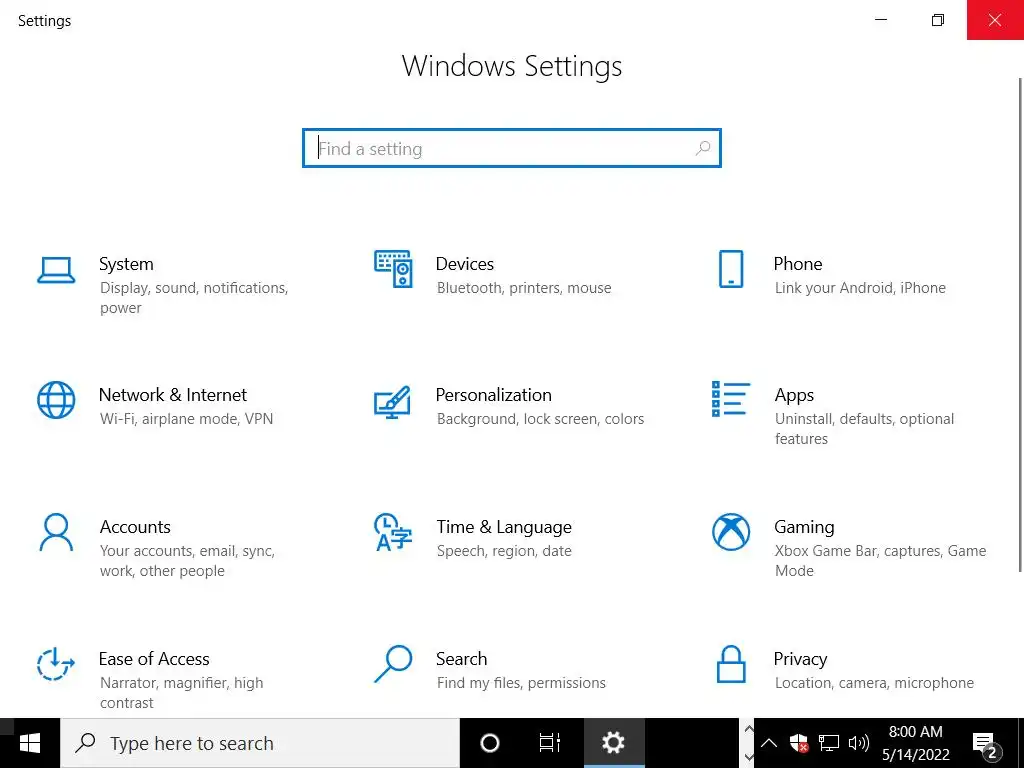Image resolution: width=1024 pixels, height=768 pixels.
Task: Open Accounts person icon
Action: click(x=56, y=532)
